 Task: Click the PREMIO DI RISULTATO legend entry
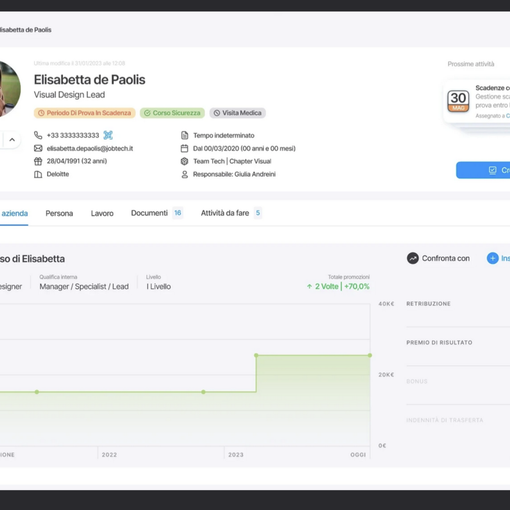[x=439, y=343]
